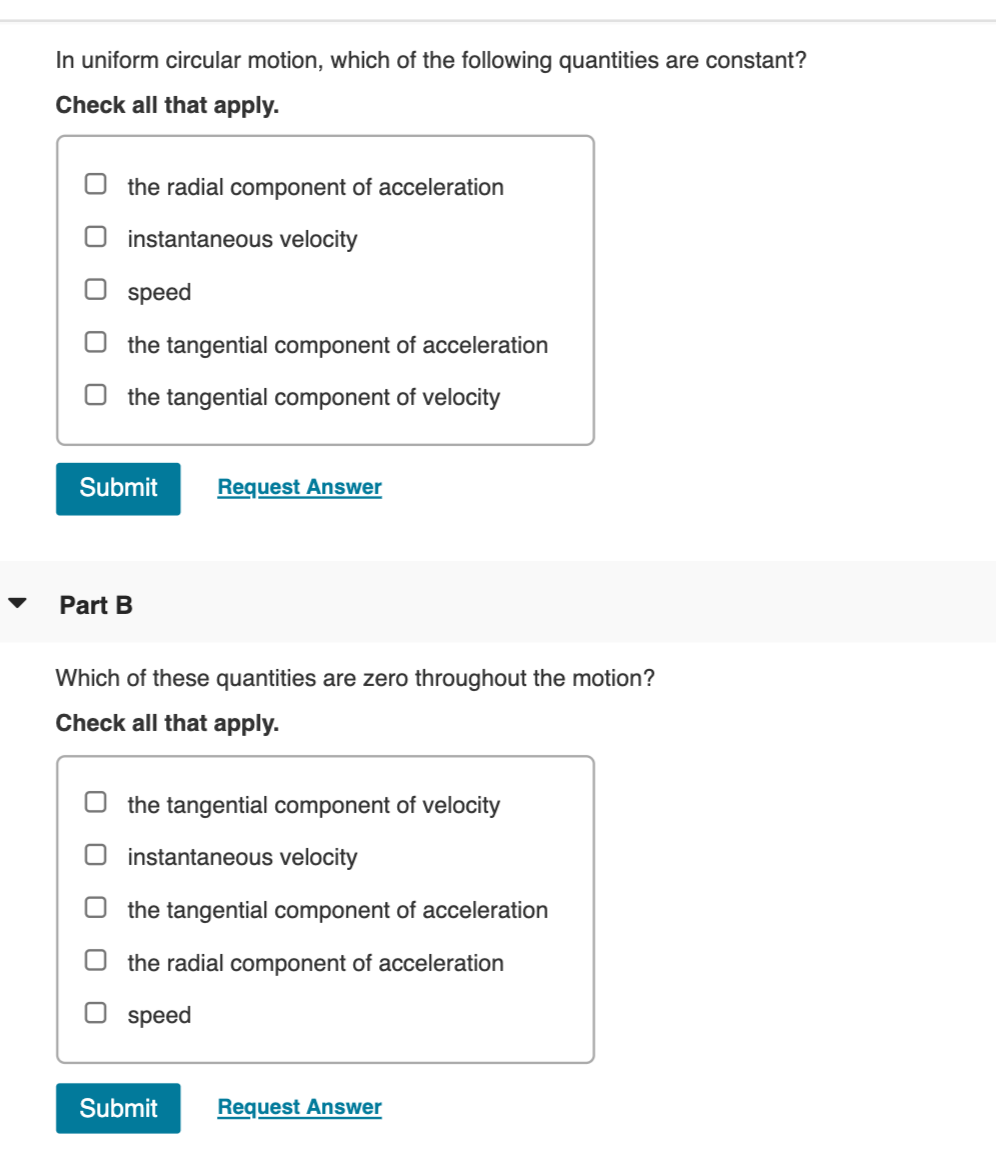Viewport: 996px width, 1158px height.
Task: Enable tangential component of velocity in the constant-quantities question
Action: click(x=95, y=396)
